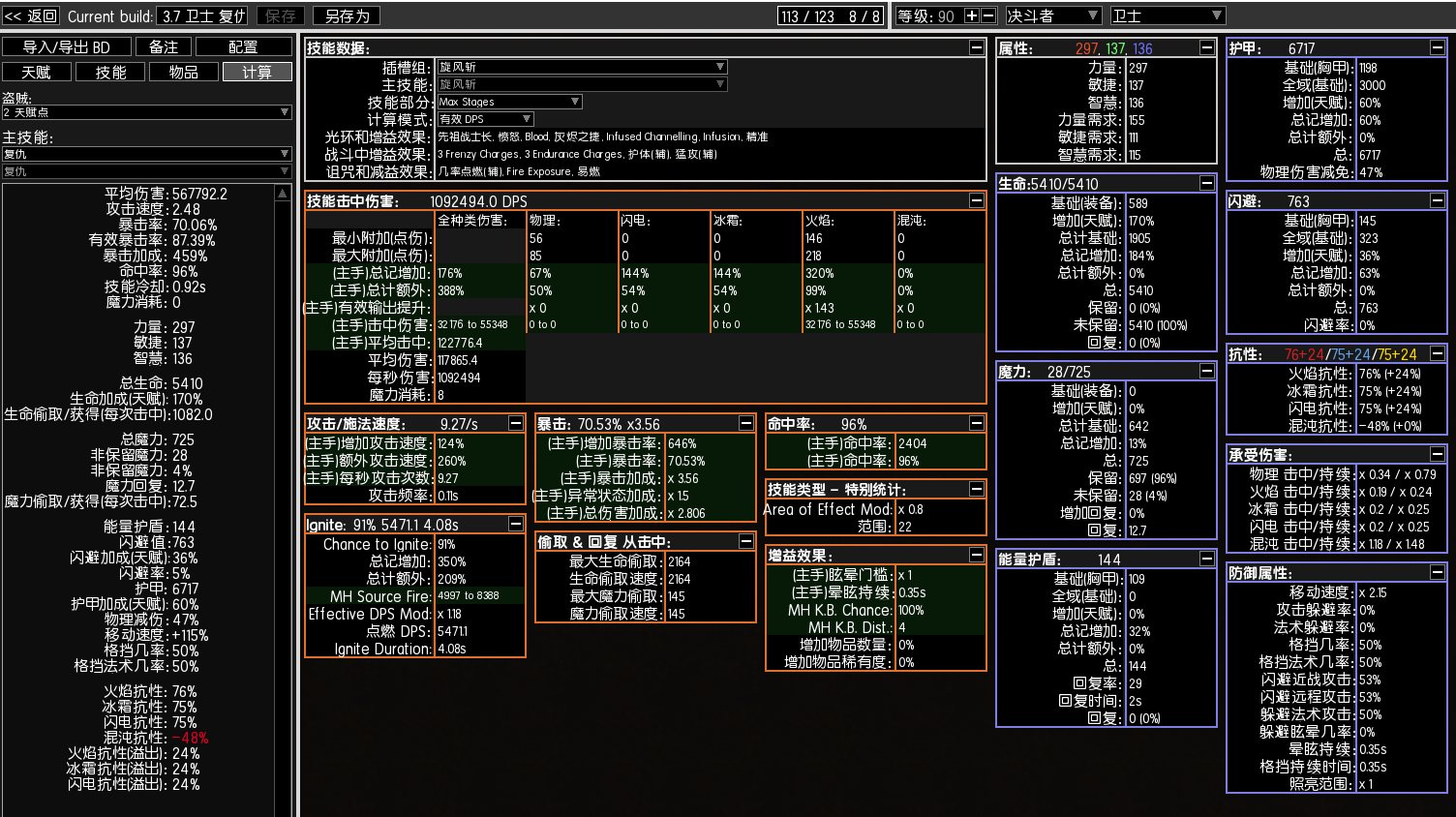Collapse the Ignite section
Screen dimensions: 1456x817
(515, 524)
